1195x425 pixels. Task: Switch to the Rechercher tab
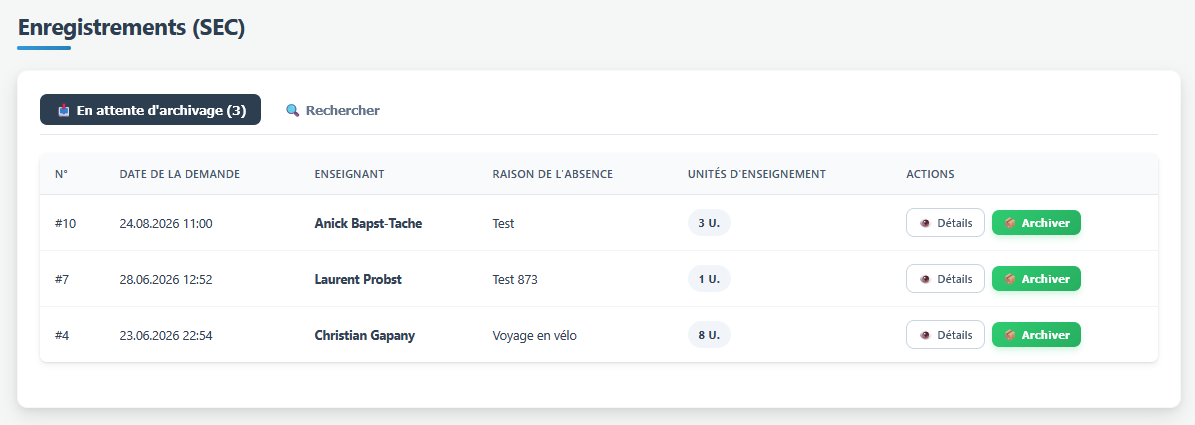click(332, 110)
